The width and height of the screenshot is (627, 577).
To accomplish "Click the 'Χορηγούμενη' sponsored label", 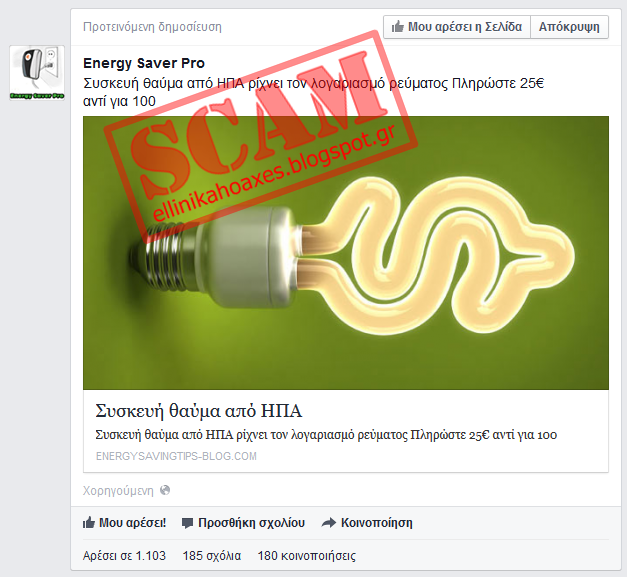I will 118,491.
